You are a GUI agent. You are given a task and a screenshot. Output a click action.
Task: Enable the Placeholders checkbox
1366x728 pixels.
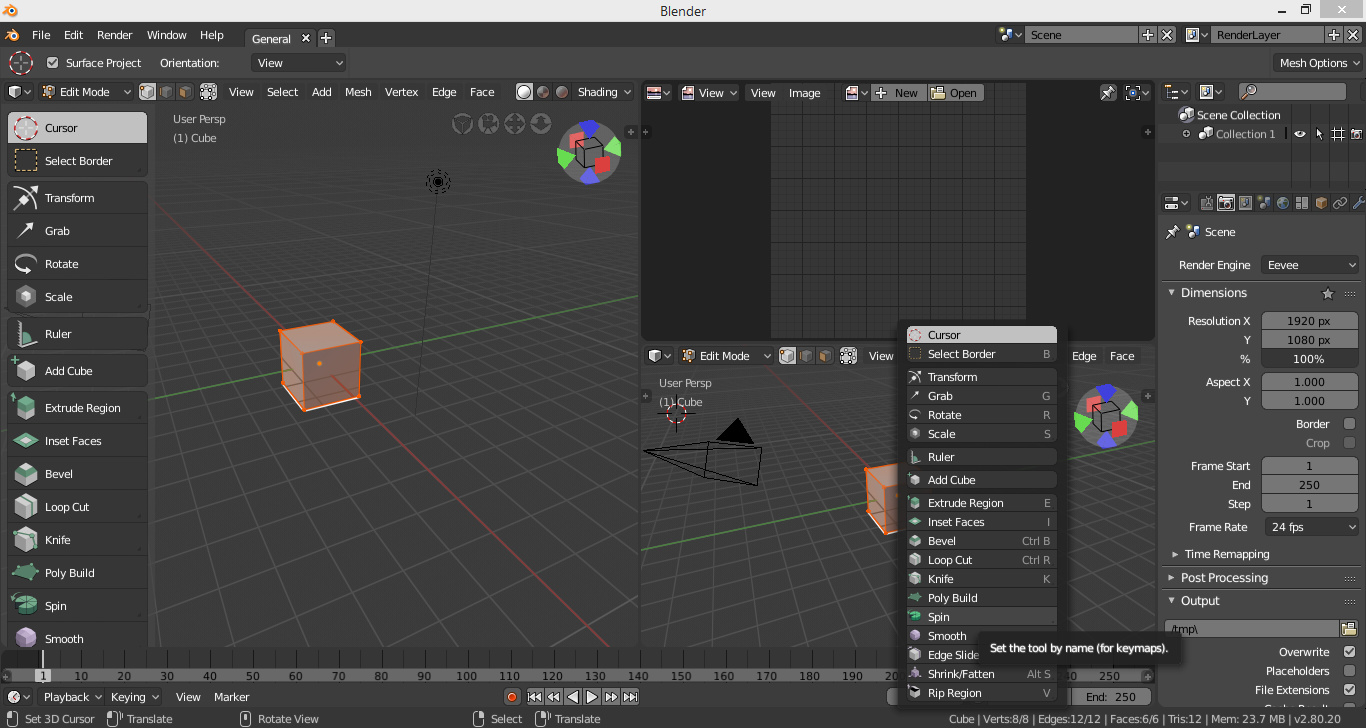[x=1349, y=671]
